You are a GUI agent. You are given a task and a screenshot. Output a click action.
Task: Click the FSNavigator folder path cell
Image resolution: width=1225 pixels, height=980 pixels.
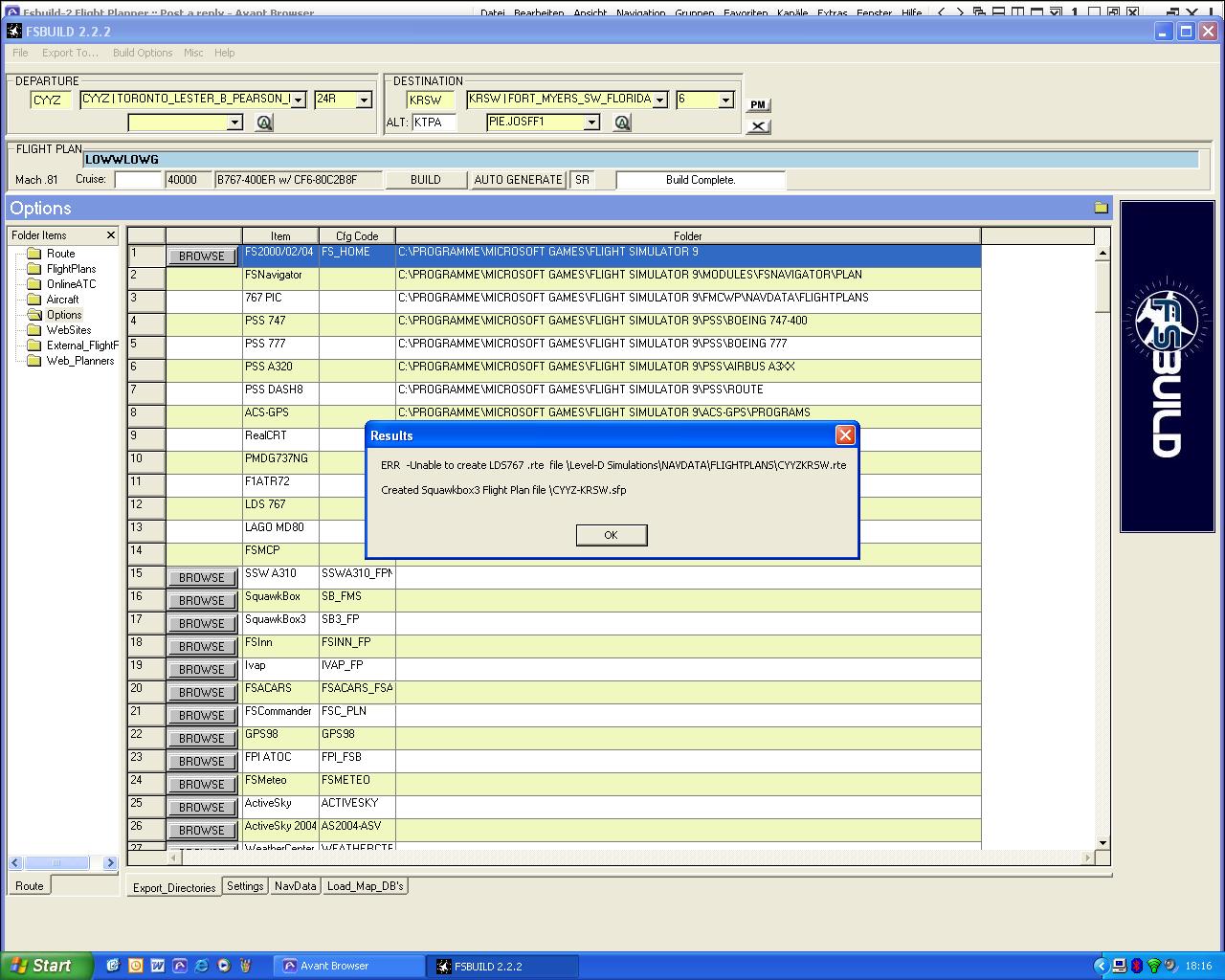click(x=688, y=278)
